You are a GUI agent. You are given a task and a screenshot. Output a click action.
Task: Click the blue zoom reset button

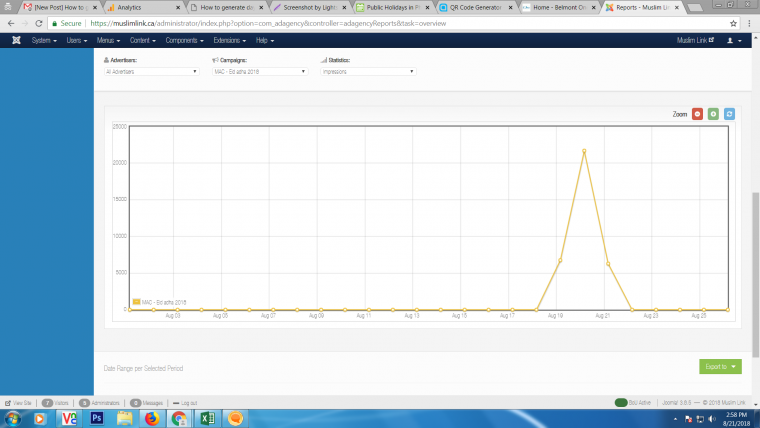pyautogui.click(x=729, y=114)
